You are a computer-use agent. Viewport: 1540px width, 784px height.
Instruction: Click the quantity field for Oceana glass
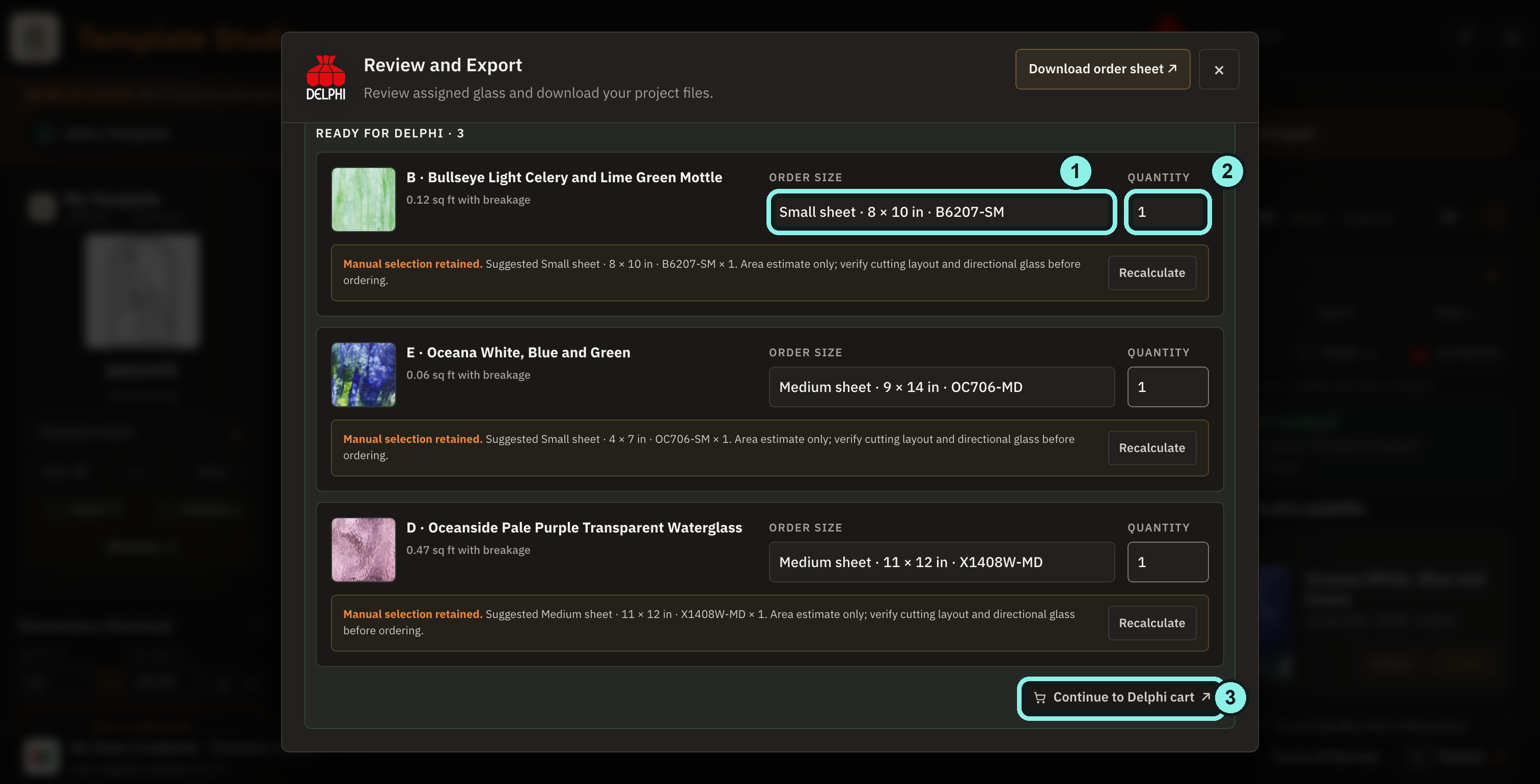(x=1168, y=387)
